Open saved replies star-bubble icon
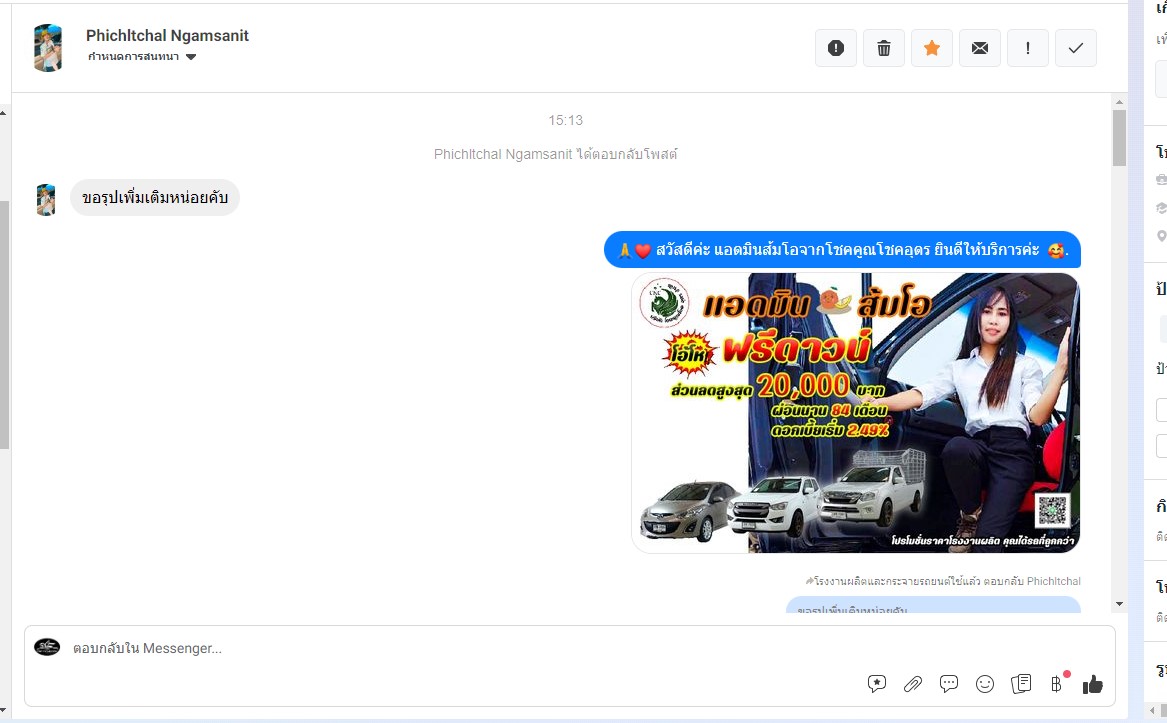 (x=877, y=684)
